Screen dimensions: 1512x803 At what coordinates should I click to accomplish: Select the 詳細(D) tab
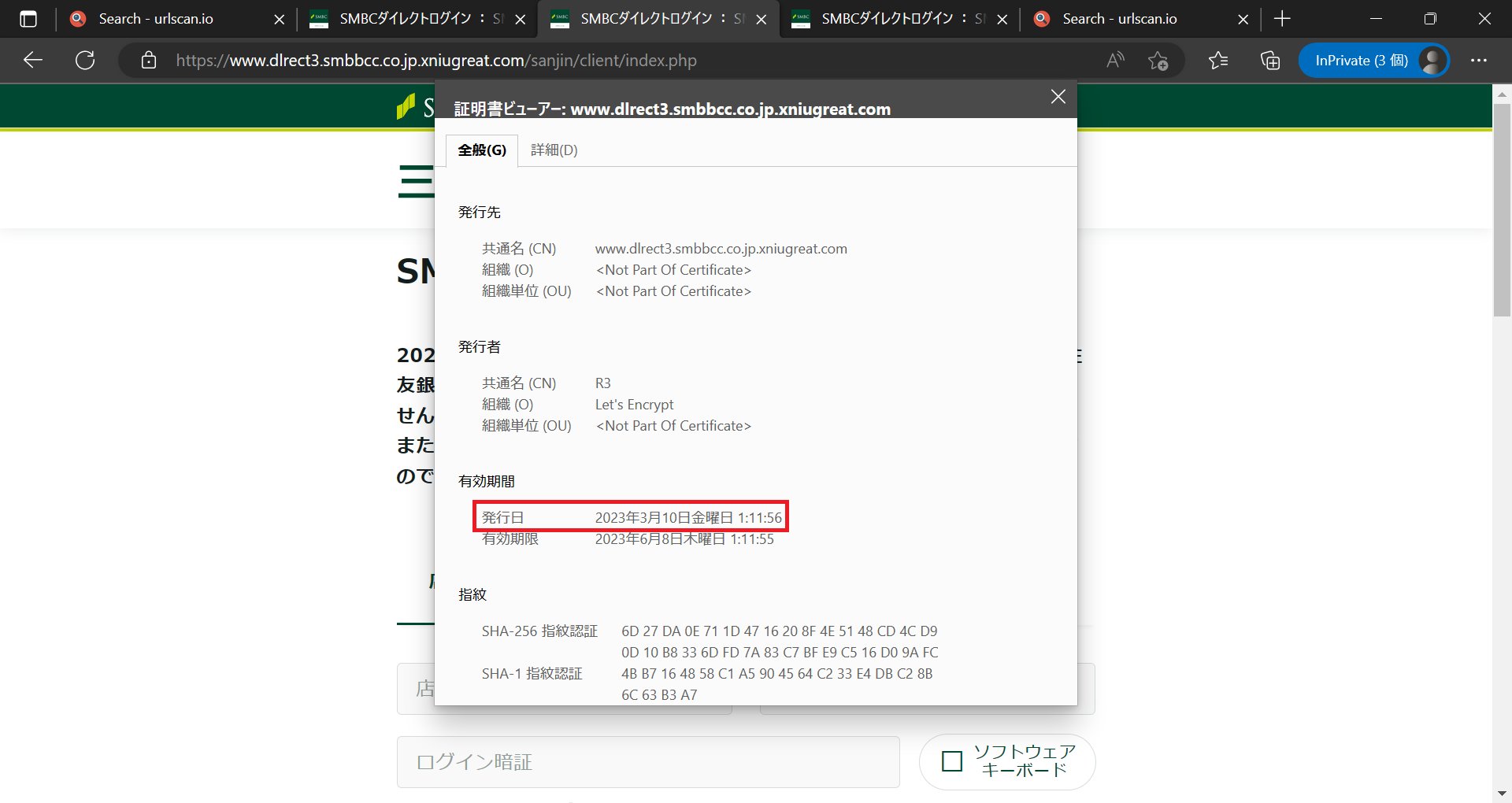(x=554, y=150)
